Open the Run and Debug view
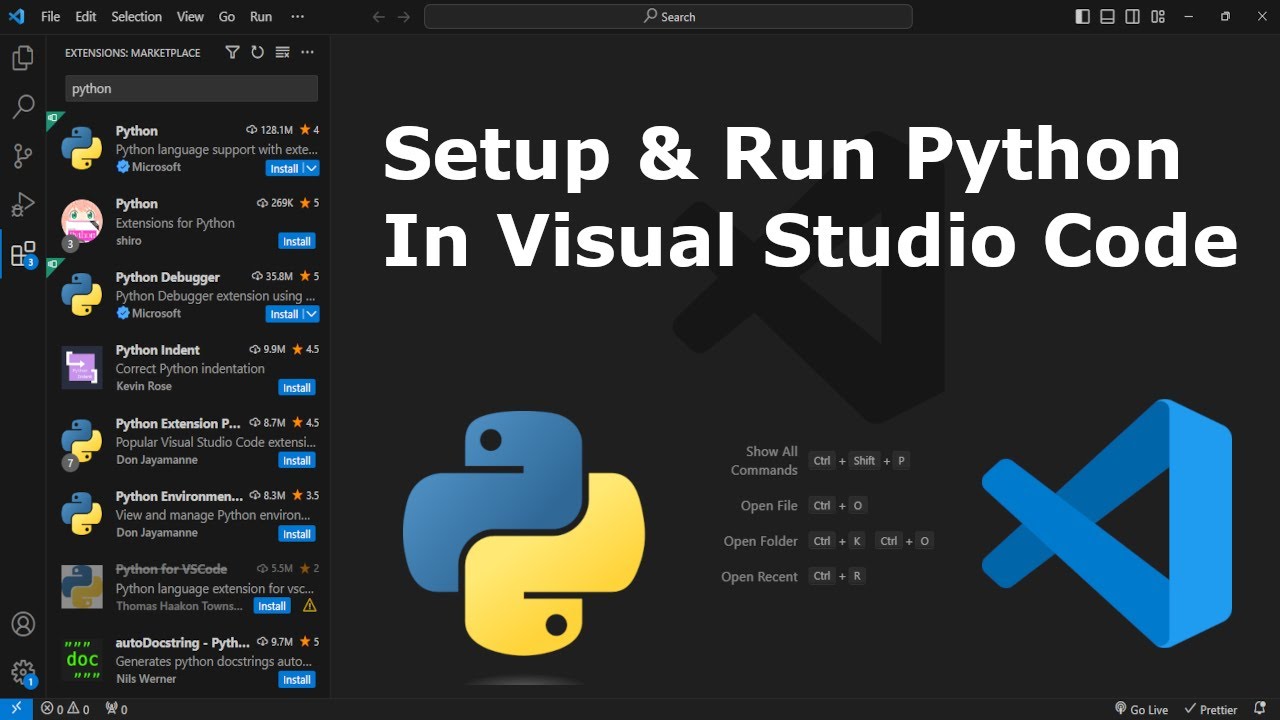This screenshot has height=720, width=1280. pos(22,204)
